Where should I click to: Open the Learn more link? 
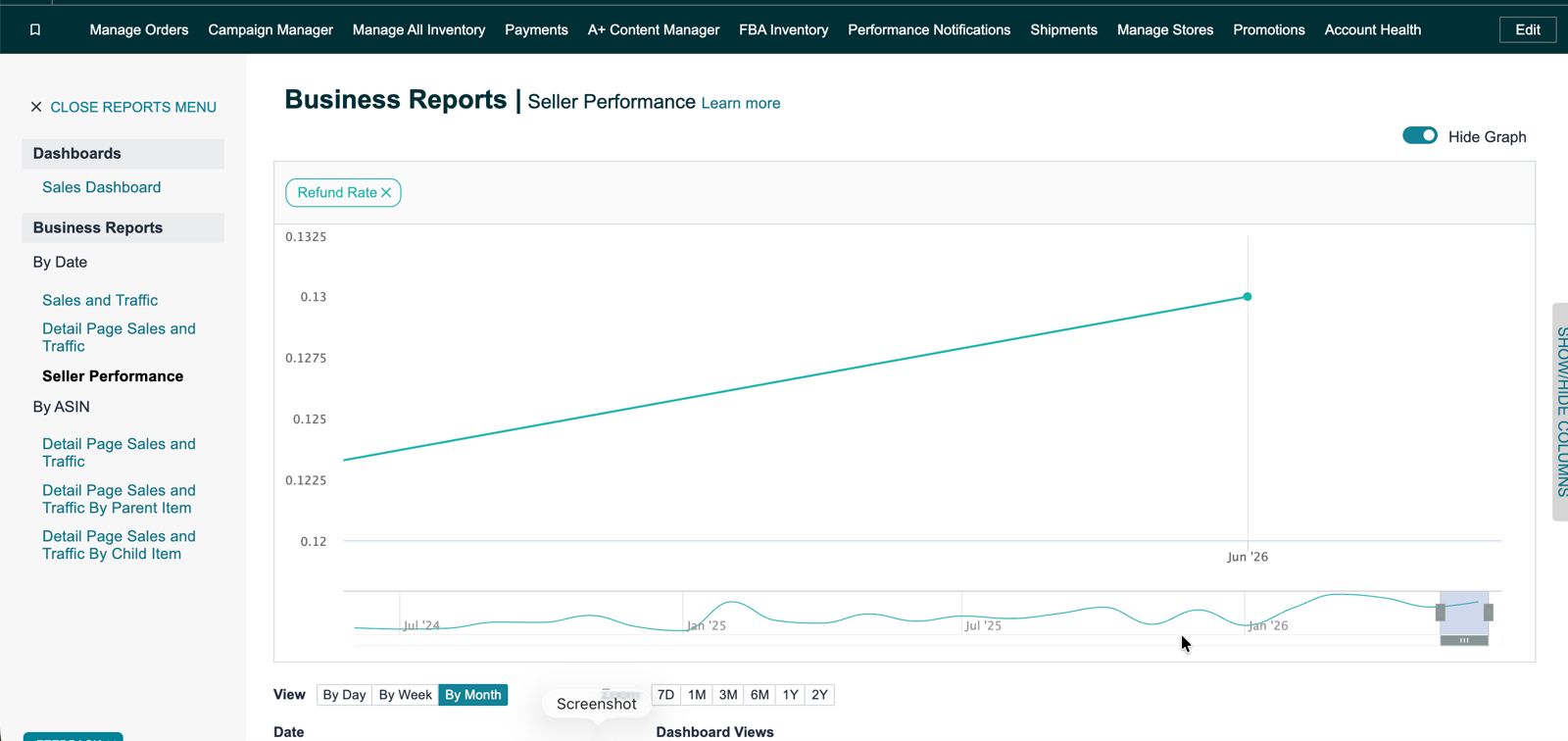click(741, 103)
